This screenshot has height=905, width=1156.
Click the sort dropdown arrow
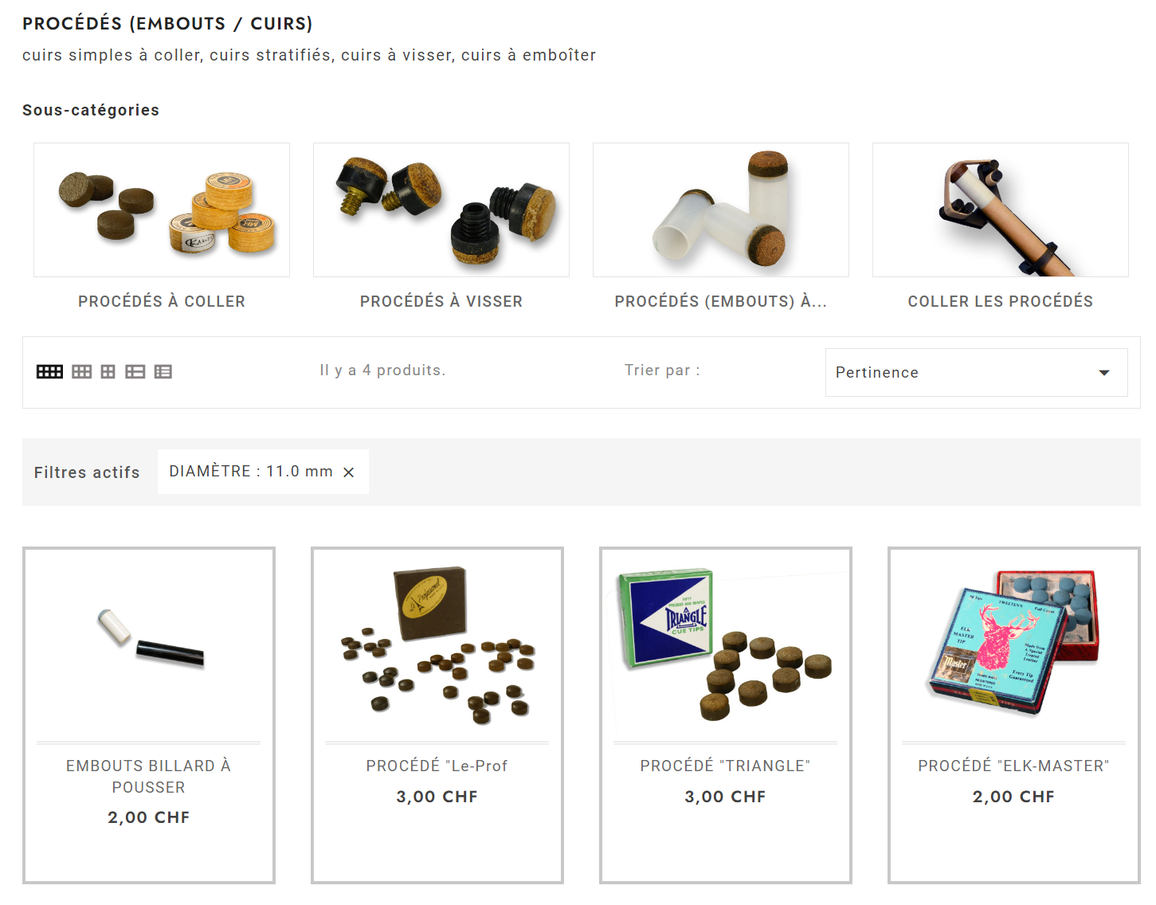tap(1104, 373)
